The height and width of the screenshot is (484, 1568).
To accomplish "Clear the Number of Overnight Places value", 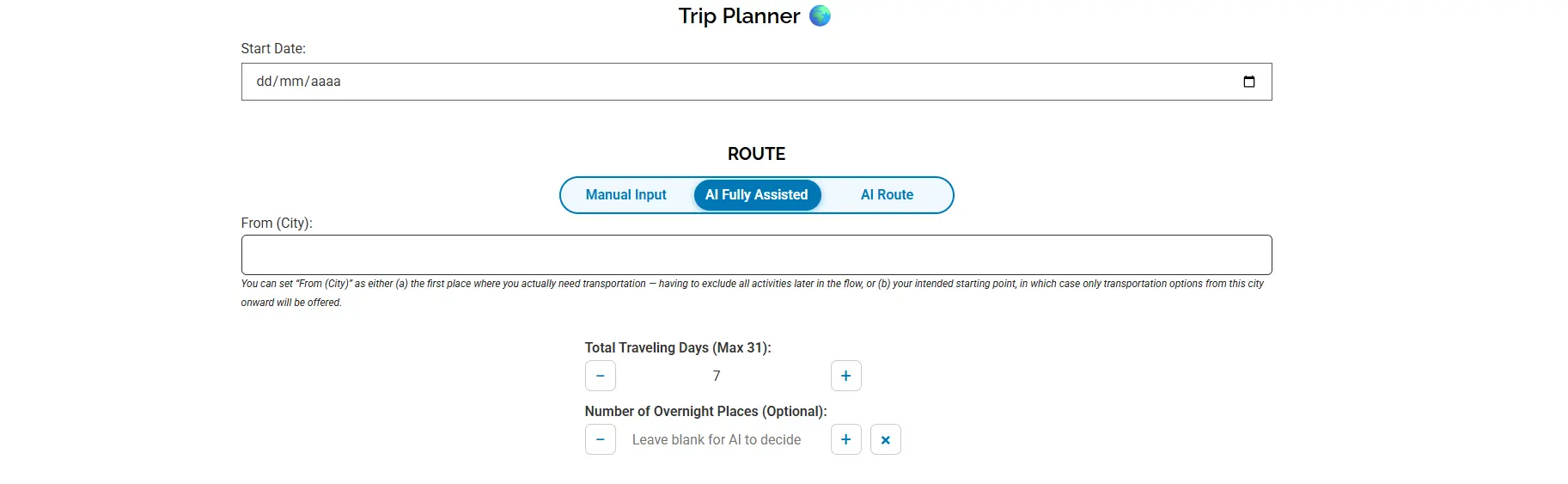I will point(885,439).
